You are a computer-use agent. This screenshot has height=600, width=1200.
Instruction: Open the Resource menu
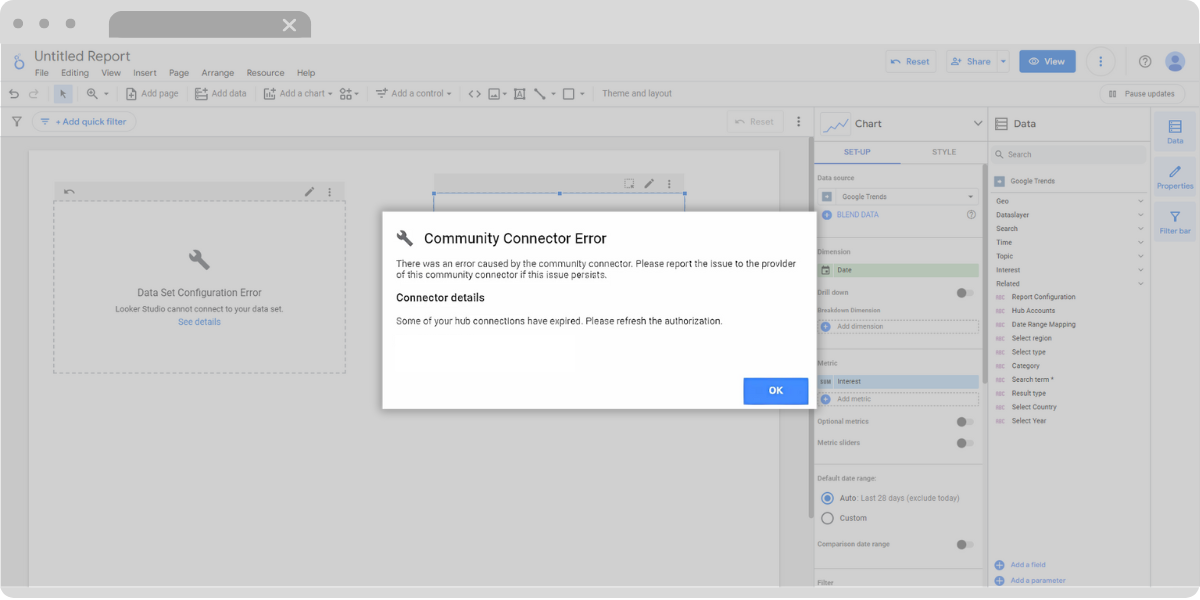click(265, 72)
